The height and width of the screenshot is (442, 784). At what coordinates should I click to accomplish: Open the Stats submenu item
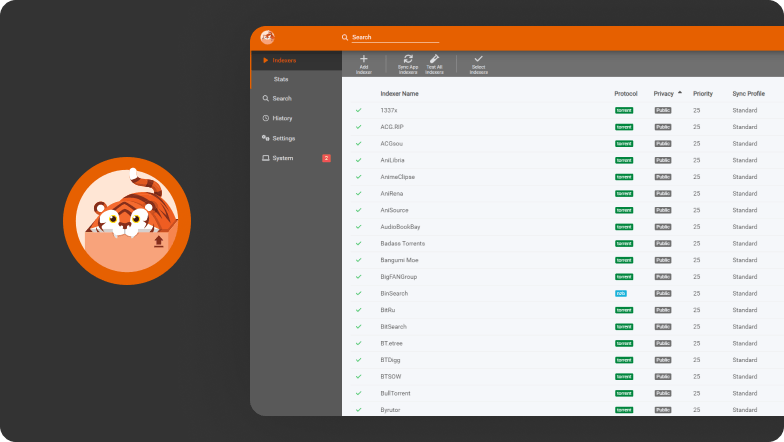281,78
